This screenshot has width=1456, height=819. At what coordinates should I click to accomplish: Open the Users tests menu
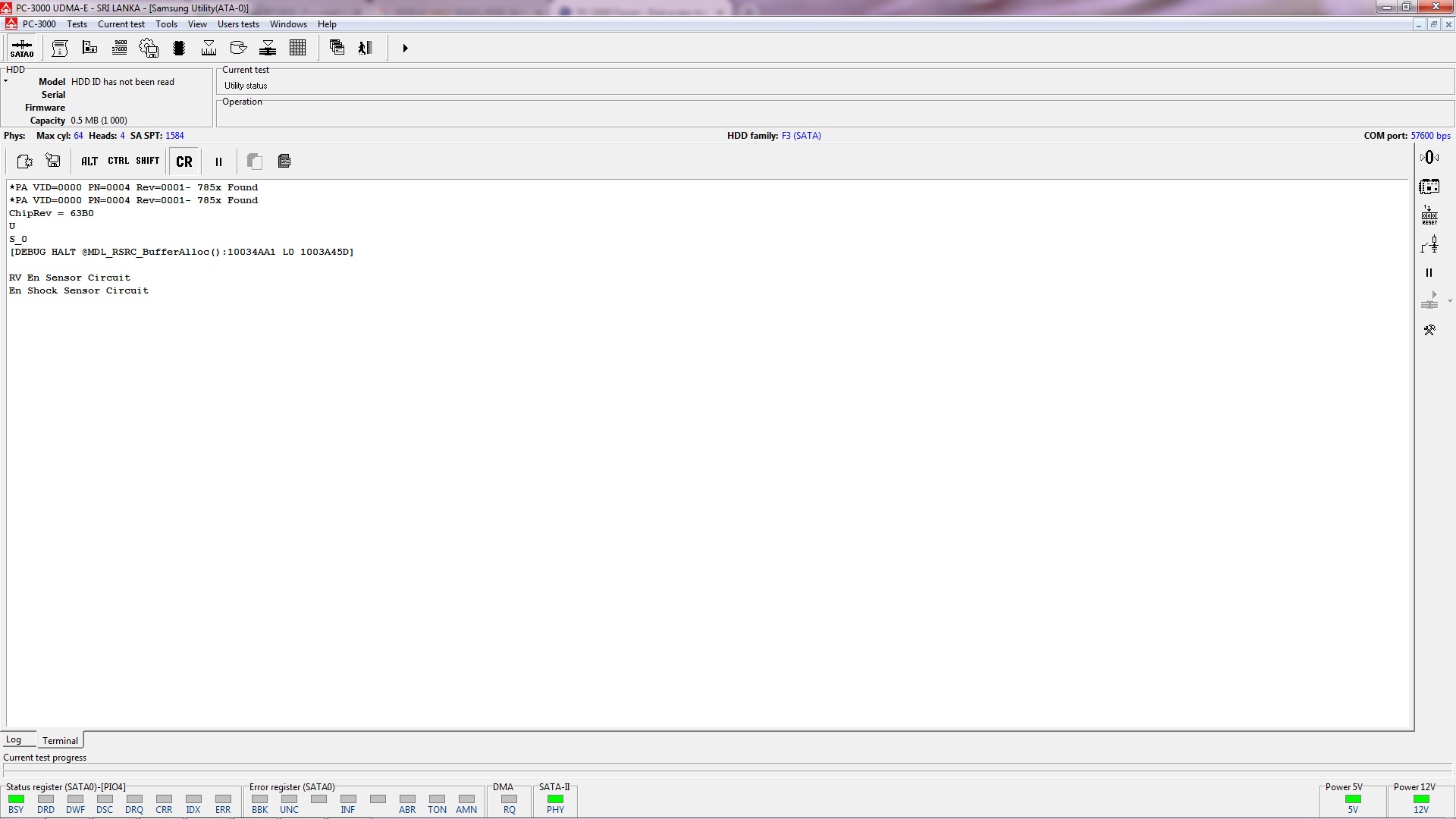tap(238, 24)
